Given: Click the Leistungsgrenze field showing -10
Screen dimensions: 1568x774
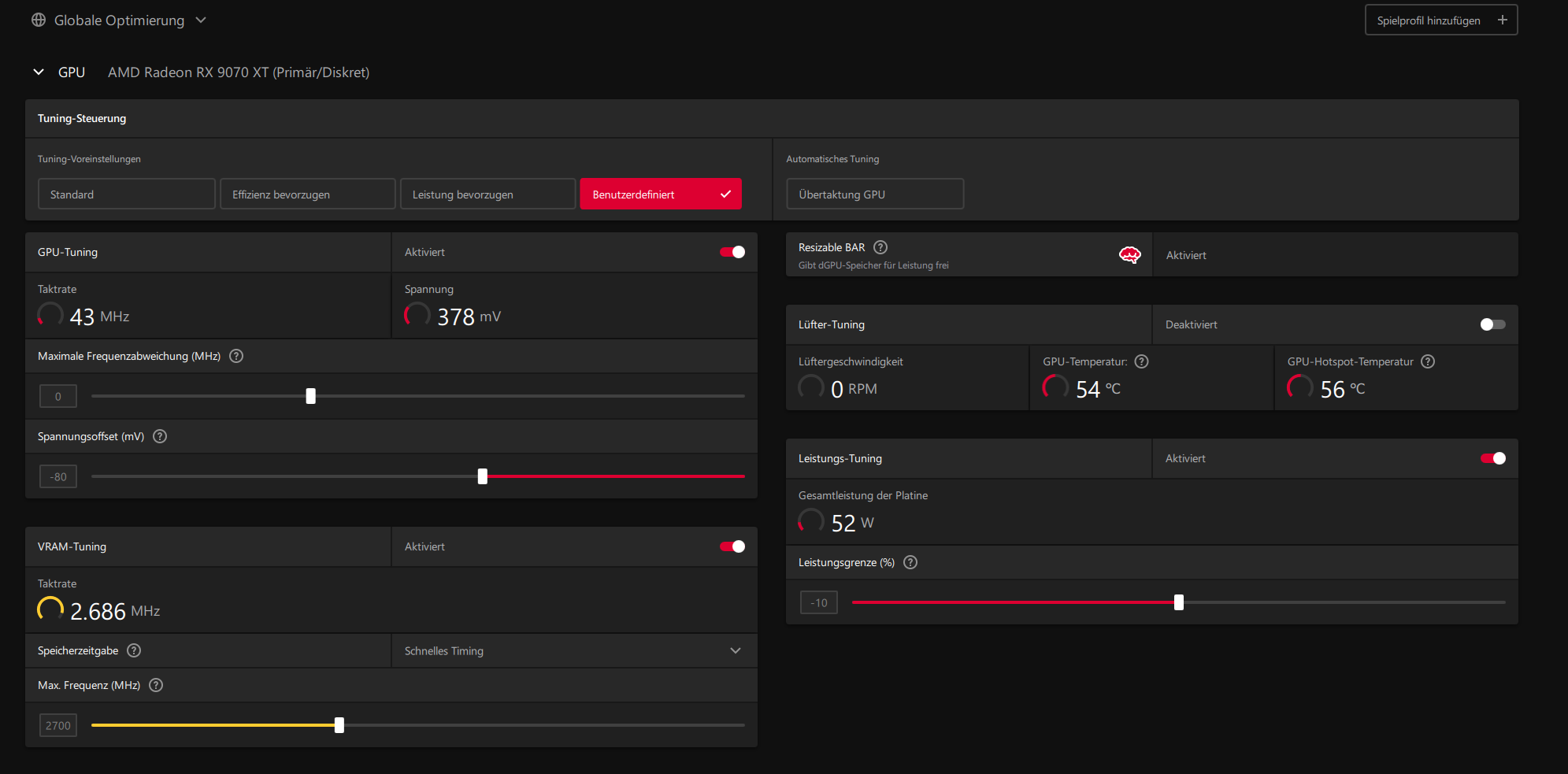Looking at the screenshot, I should 819,602.
